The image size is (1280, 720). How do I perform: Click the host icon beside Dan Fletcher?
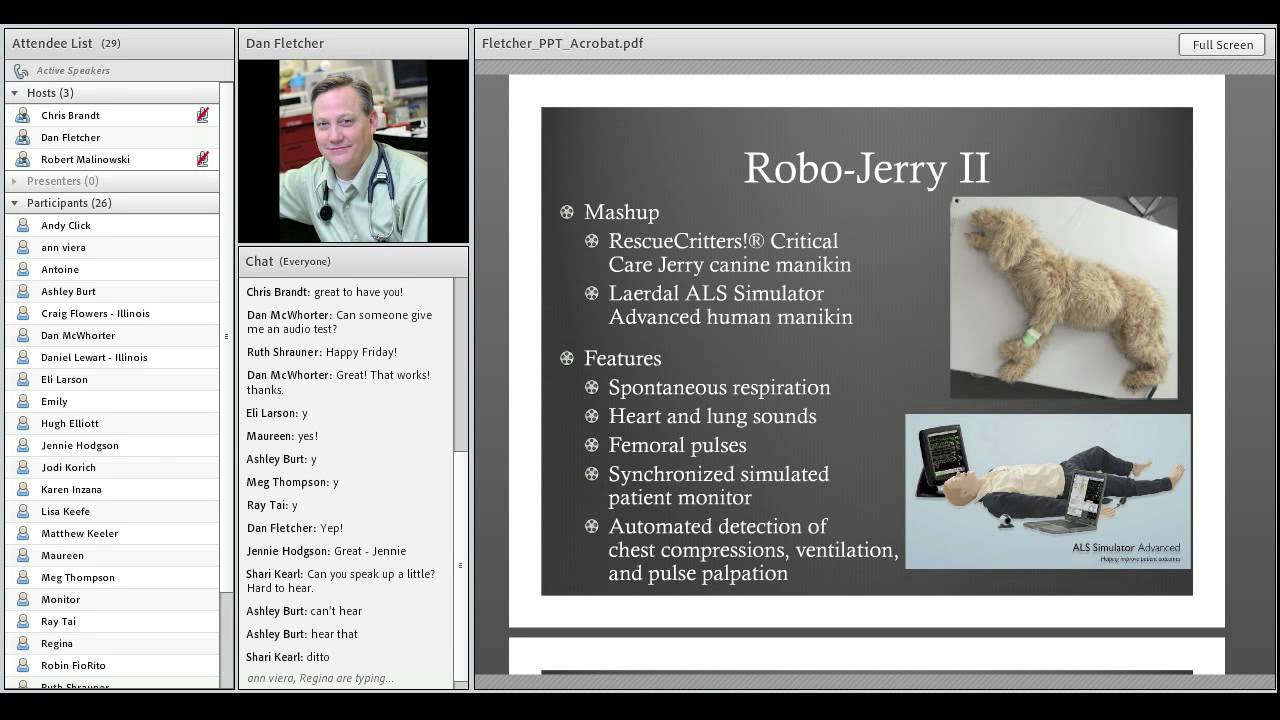coord(22,137)
